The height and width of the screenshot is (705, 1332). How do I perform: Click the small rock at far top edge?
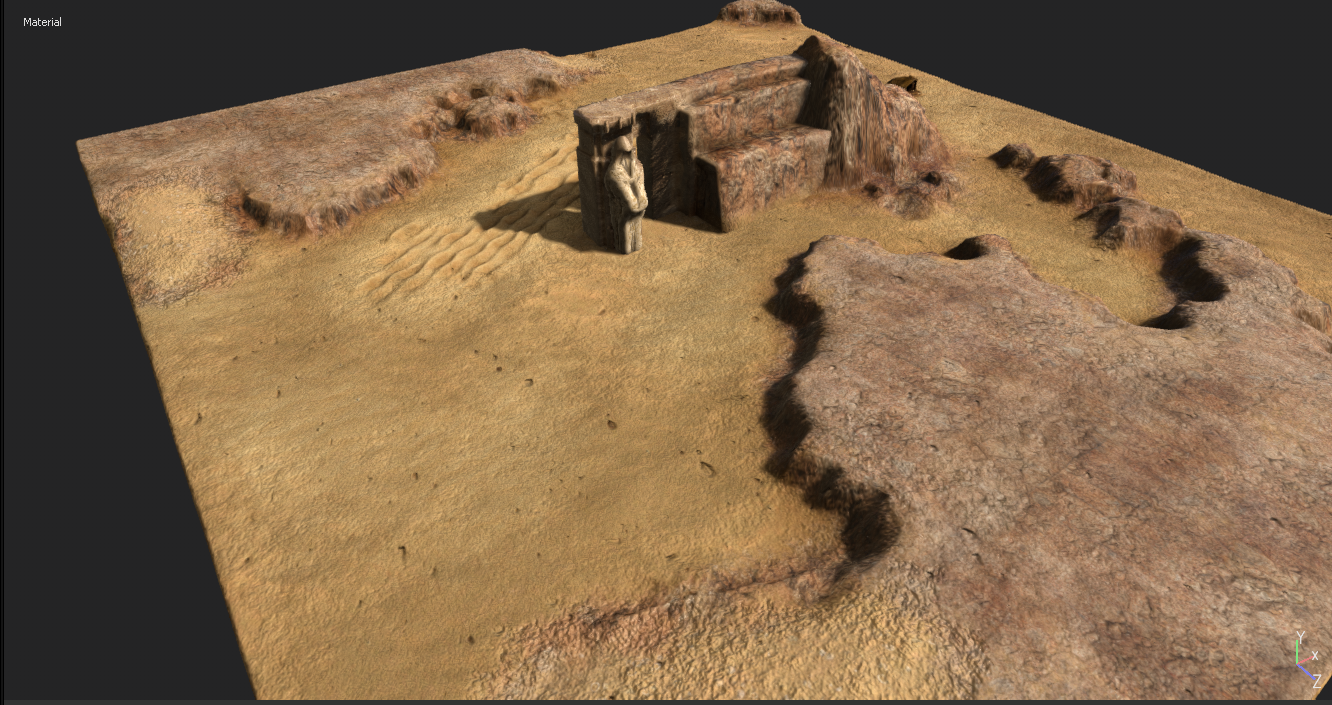pyautogui.click(x=761, y=12)
